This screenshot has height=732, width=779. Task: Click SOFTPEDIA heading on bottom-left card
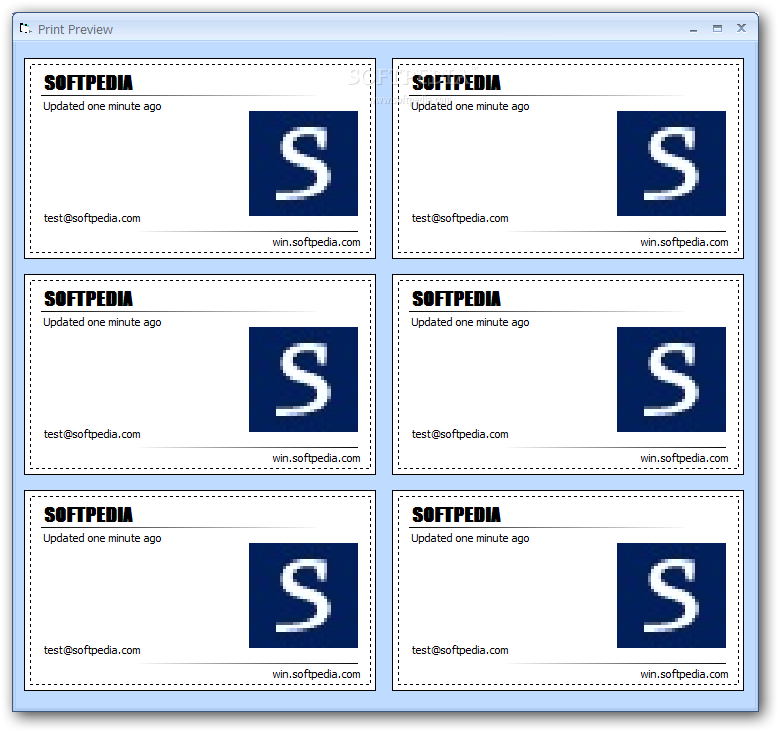(88, 515)
